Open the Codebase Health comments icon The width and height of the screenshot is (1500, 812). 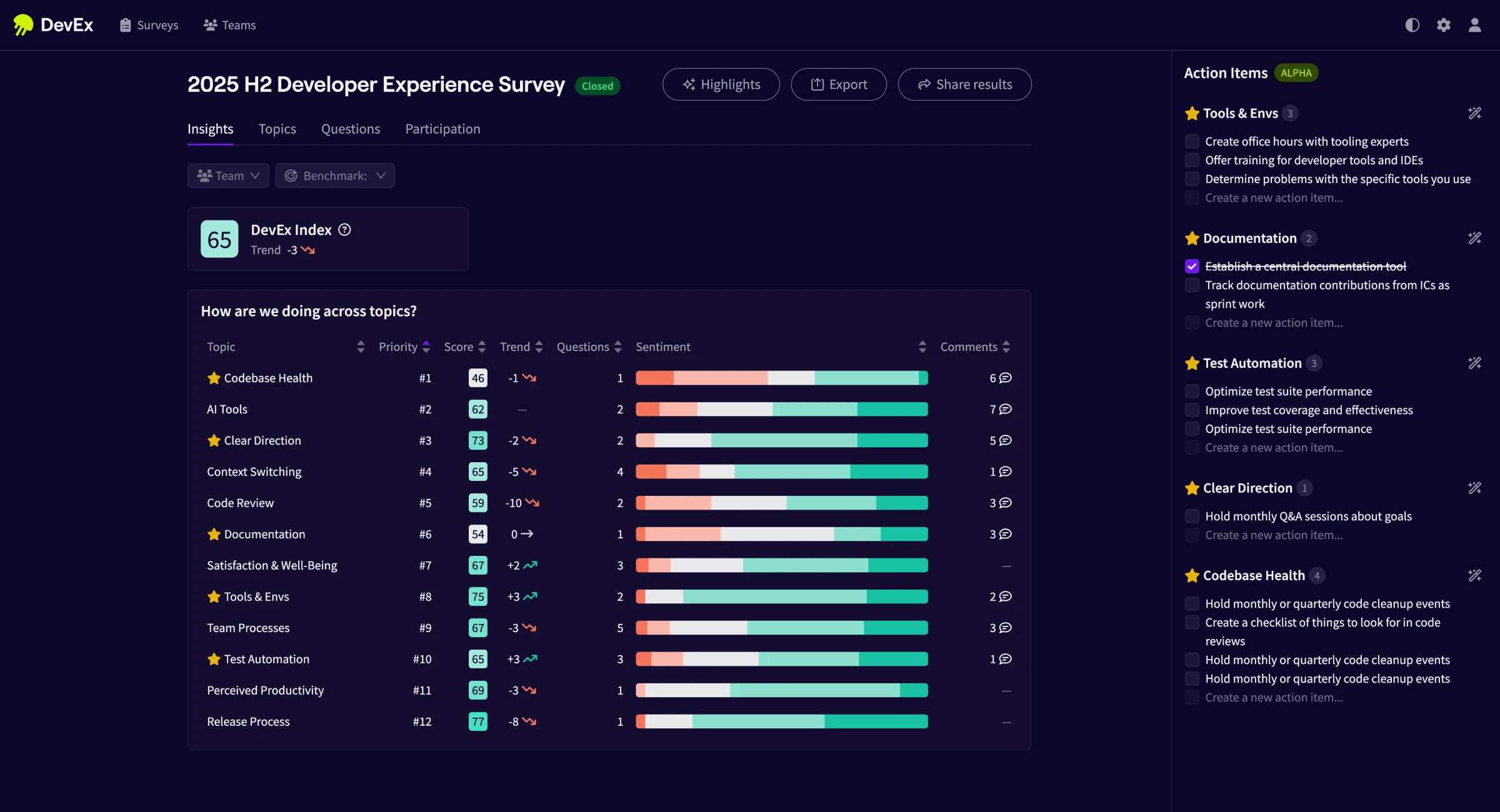pos(1005,378)
